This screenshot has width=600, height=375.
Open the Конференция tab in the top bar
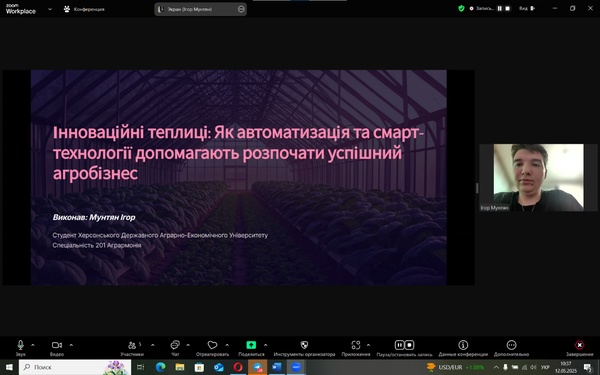click(x=84, y=9)
